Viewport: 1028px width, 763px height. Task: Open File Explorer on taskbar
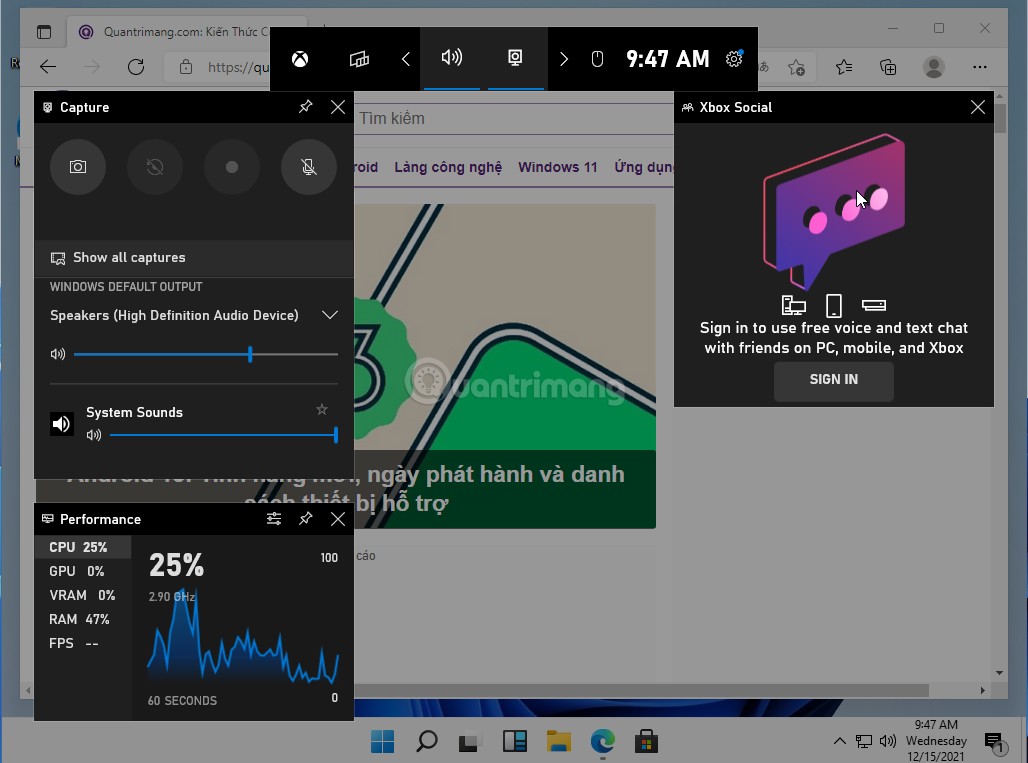point(559,742)
